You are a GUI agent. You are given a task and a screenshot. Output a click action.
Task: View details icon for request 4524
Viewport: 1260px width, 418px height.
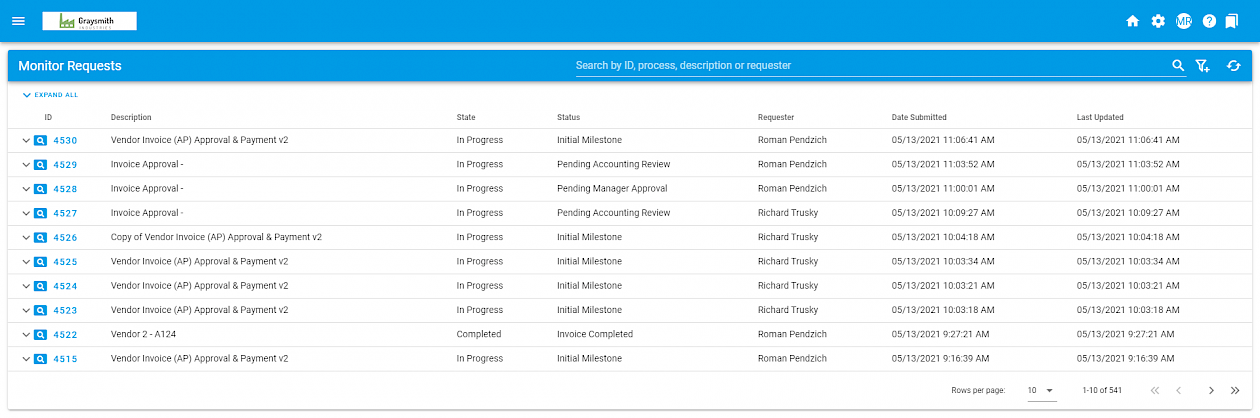point(41,286)
